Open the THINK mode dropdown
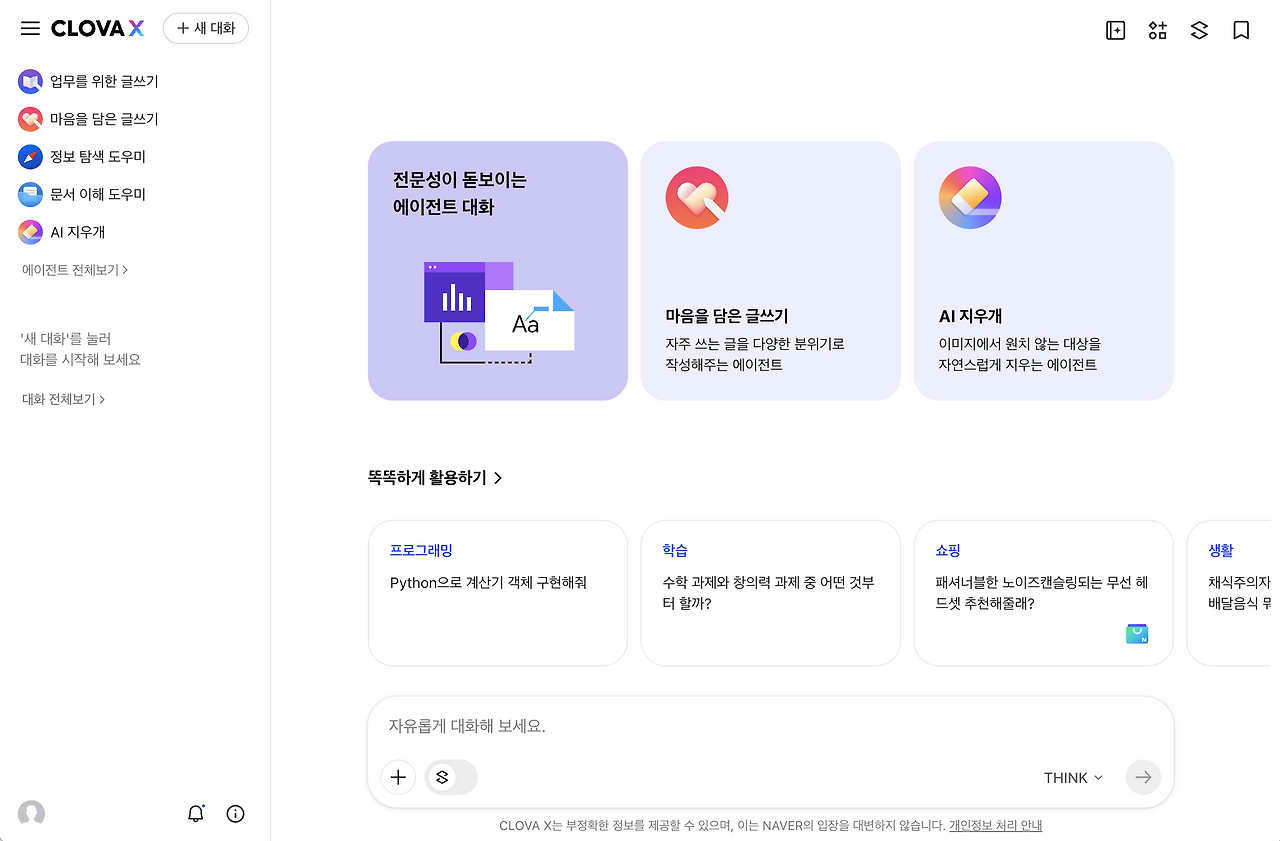This screenshot has height=841, width=1280. point(1073,778)
